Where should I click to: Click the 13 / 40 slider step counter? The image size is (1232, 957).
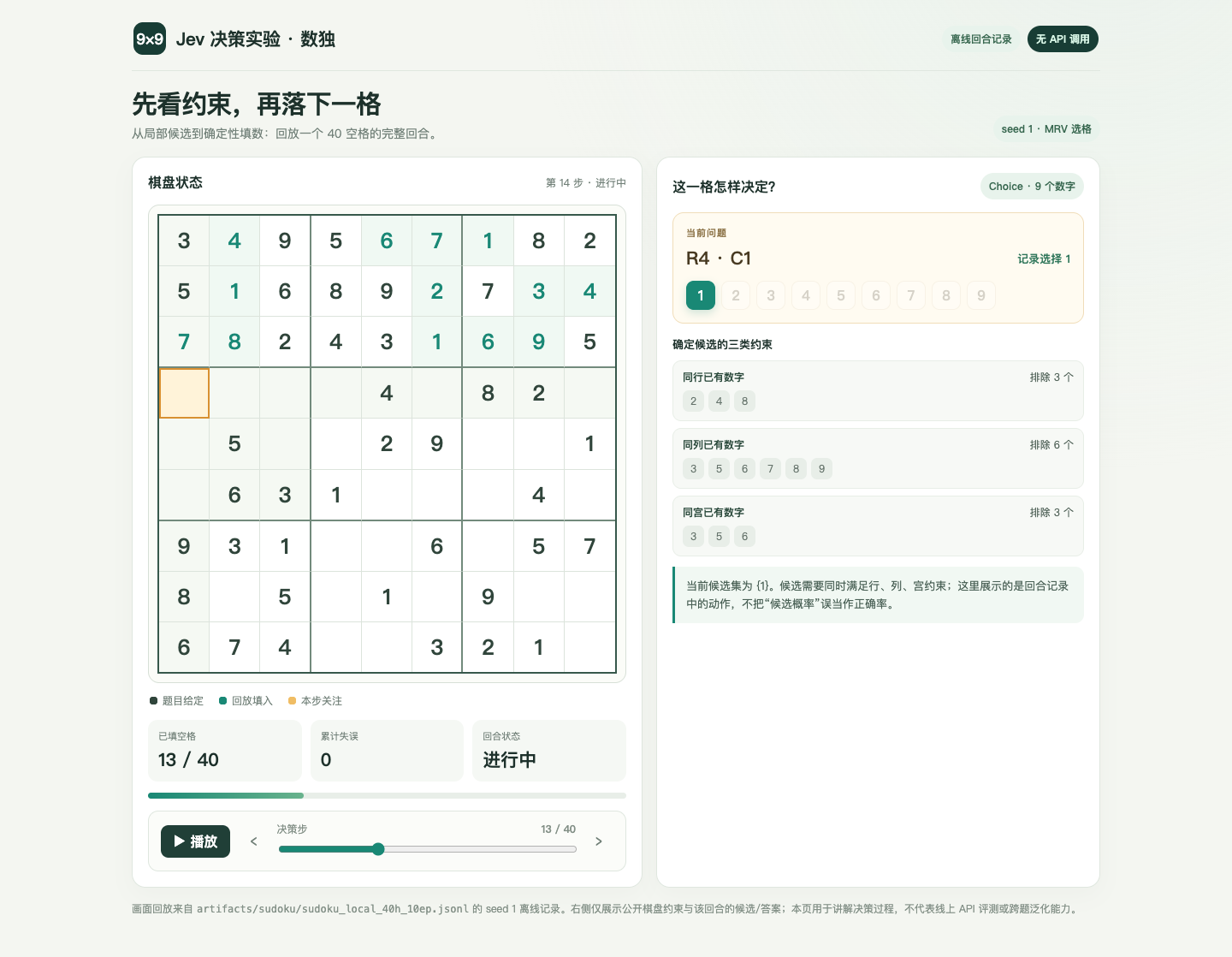pos(559,829)
